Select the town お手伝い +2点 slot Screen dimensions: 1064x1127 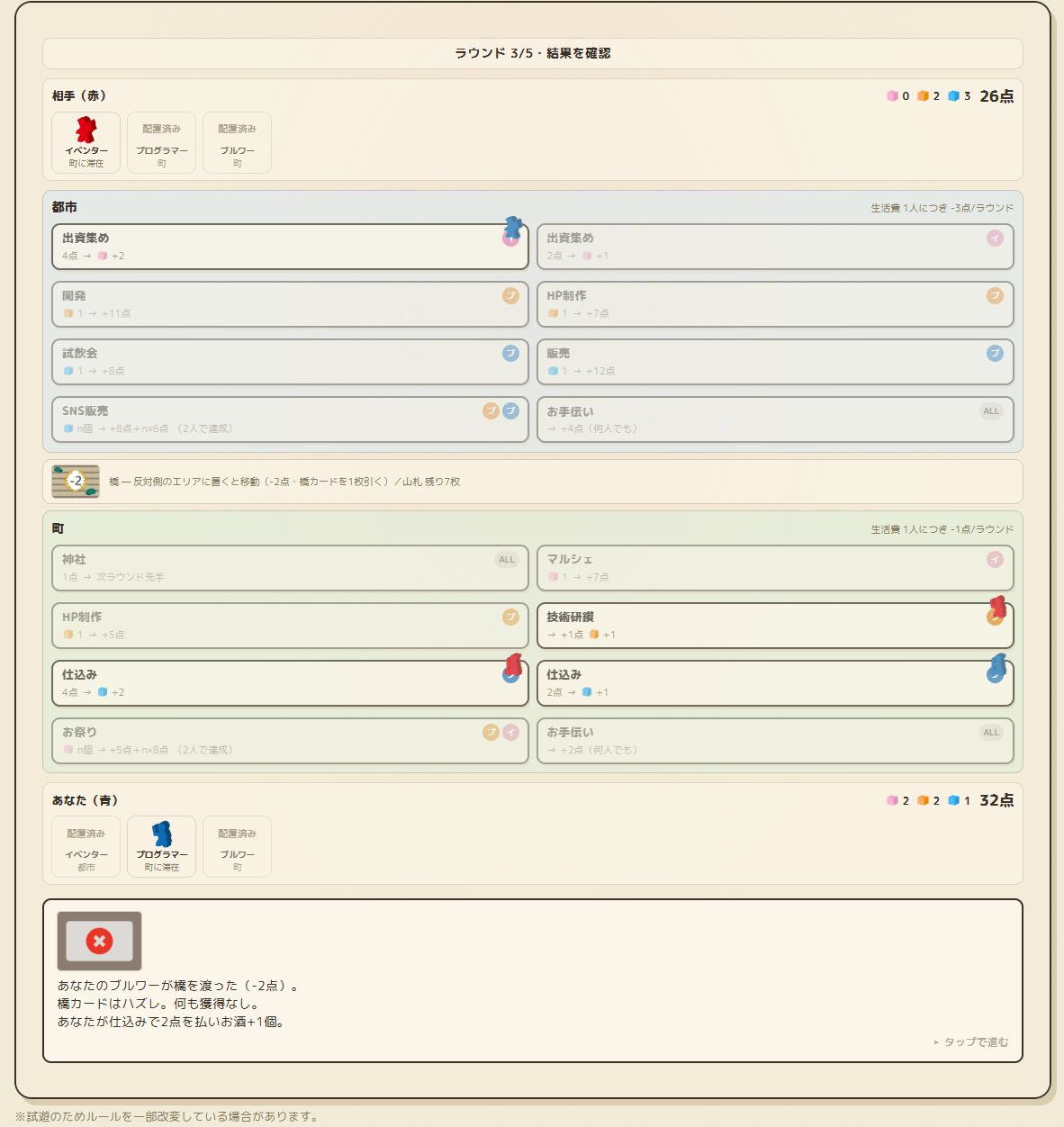(775, 741)
